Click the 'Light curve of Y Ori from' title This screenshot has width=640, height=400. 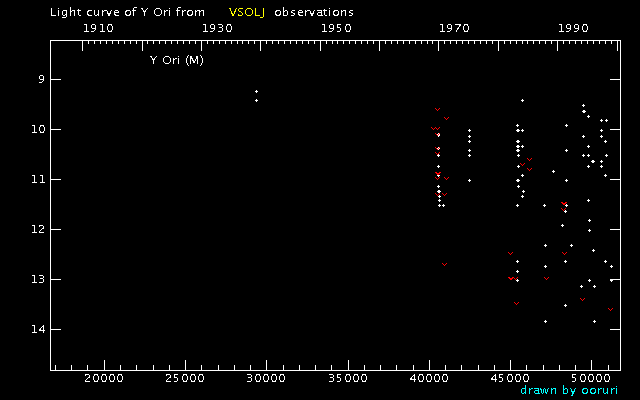(127, 13)
